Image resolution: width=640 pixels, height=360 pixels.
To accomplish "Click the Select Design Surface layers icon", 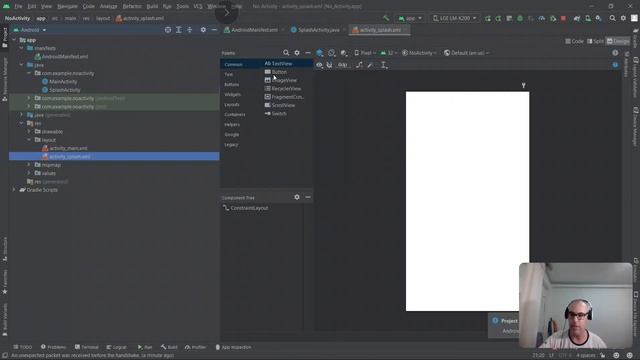I will click(320, 53).
